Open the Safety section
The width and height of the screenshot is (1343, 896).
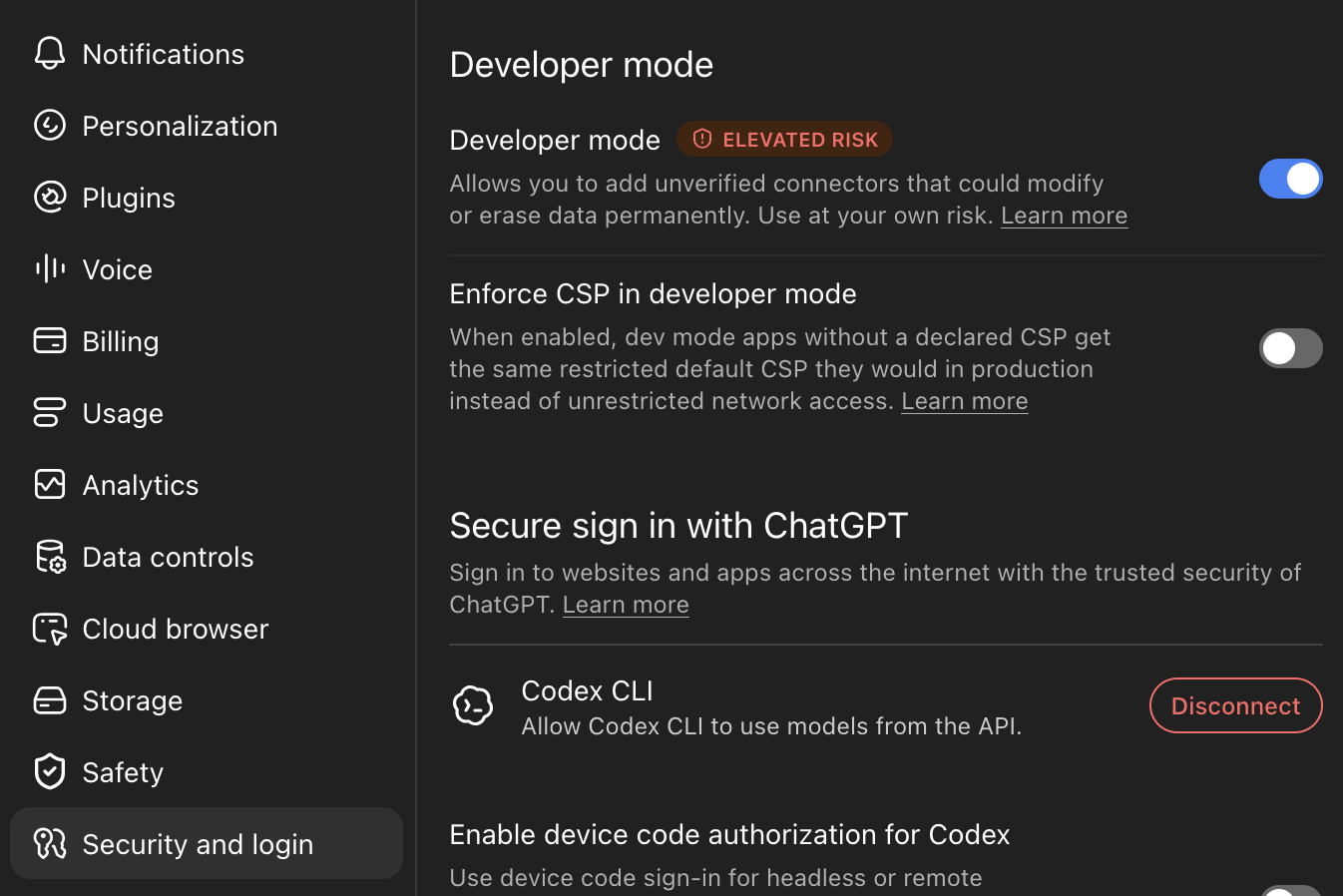207,772
